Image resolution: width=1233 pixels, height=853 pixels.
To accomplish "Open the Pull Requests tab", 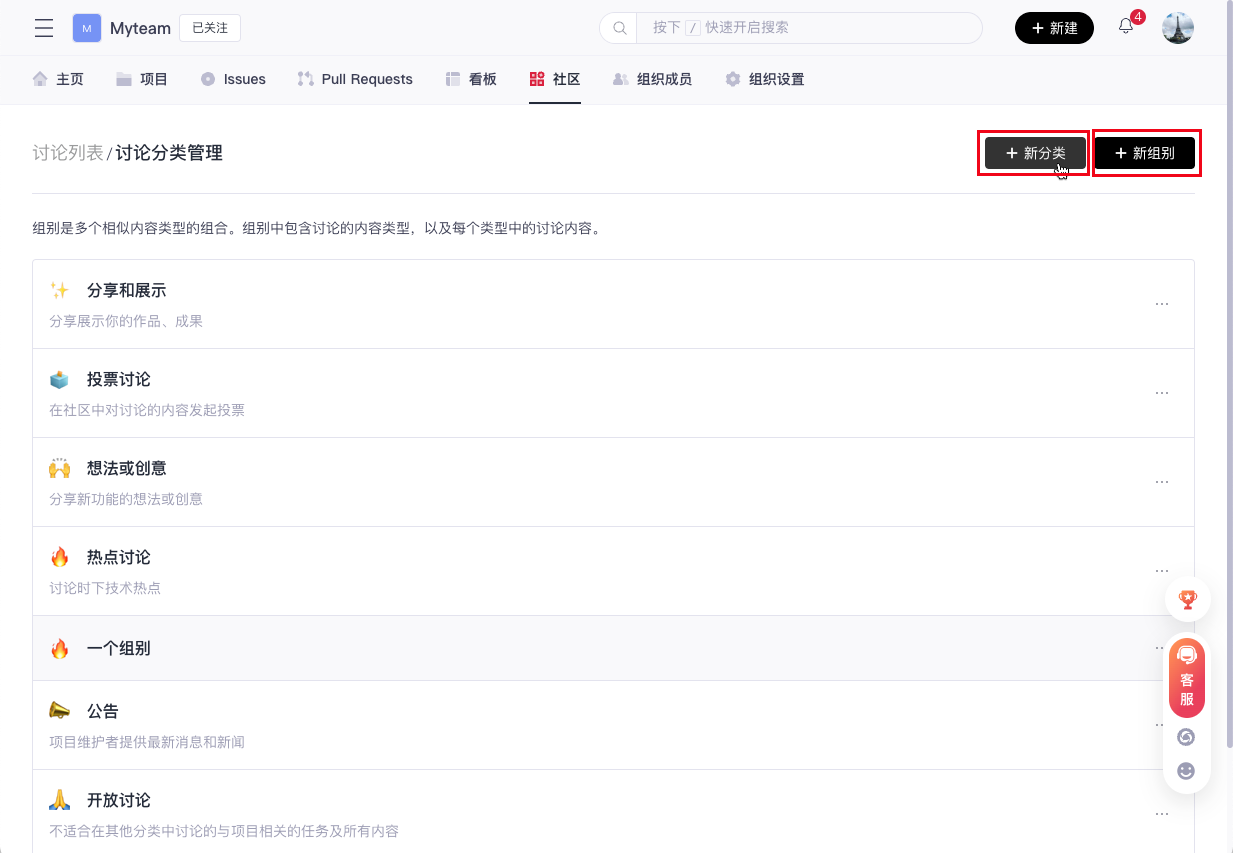I will click(355, 79).
